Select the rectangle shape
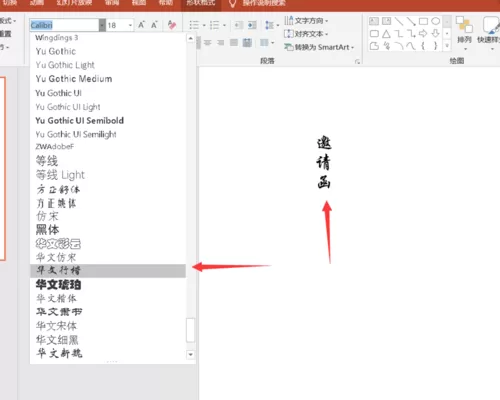 tap(423, 21)
